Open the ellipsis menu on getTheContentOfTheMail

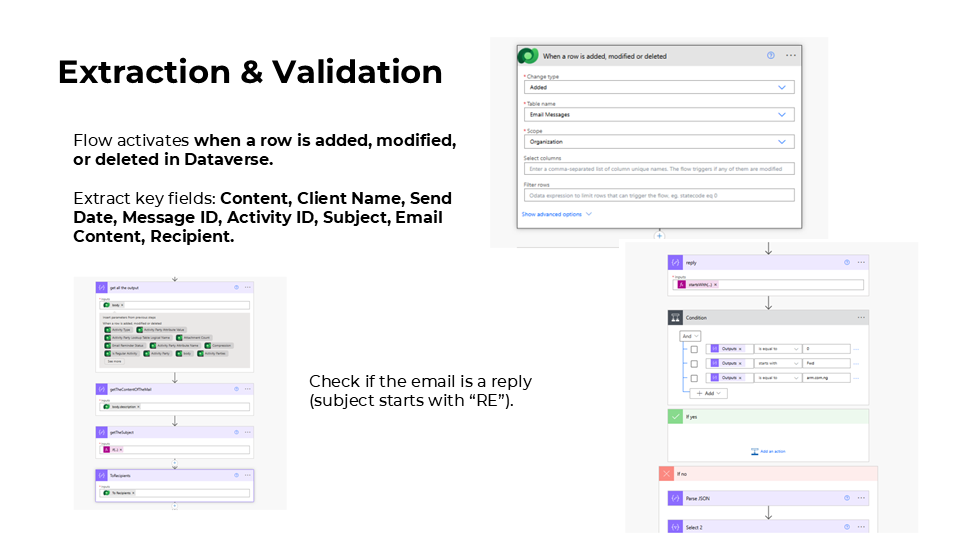[247, 389]
